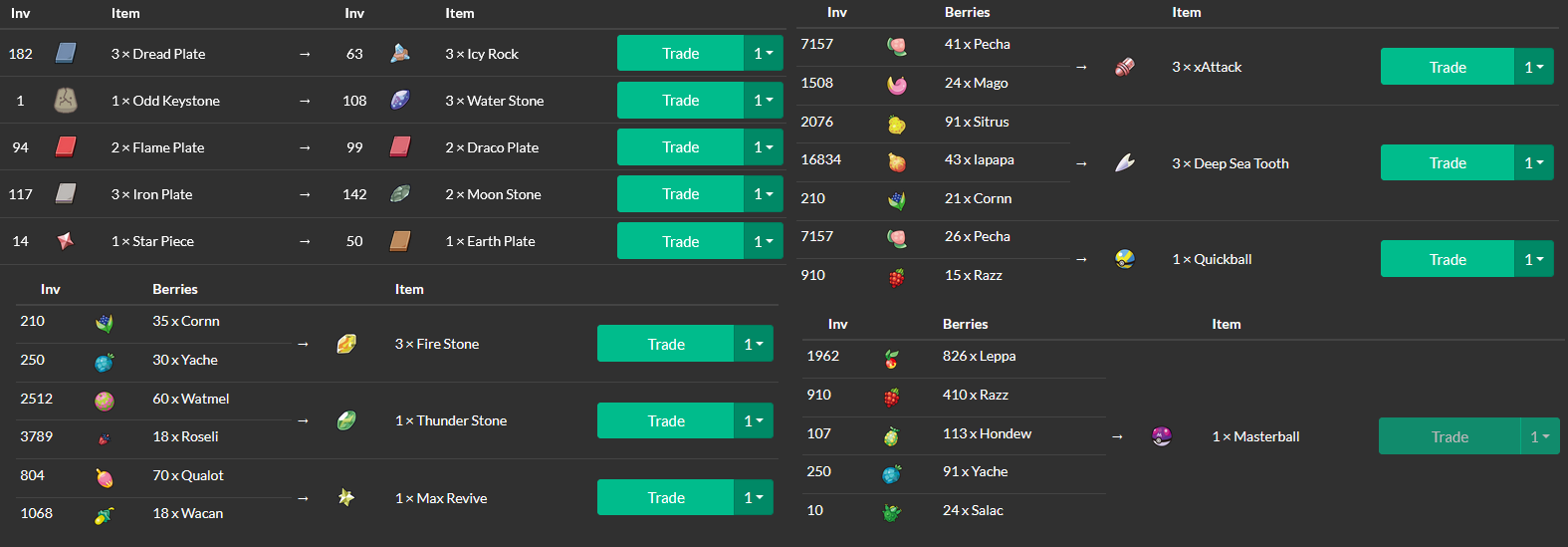Trade Flame Plates for Draco Plates

coord(680,146)
